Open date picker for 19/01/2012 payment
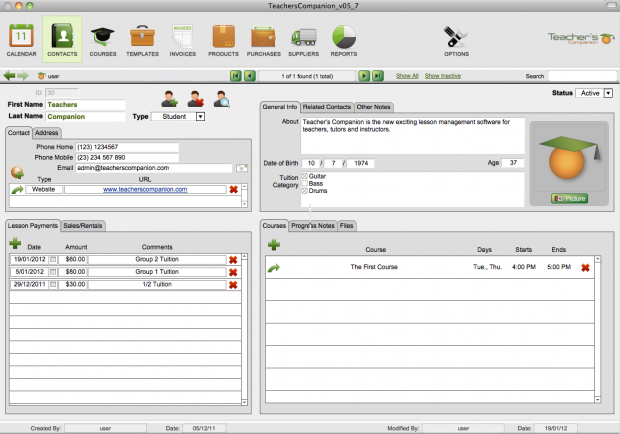Screen dimensions: 620x434 point(53,260)
